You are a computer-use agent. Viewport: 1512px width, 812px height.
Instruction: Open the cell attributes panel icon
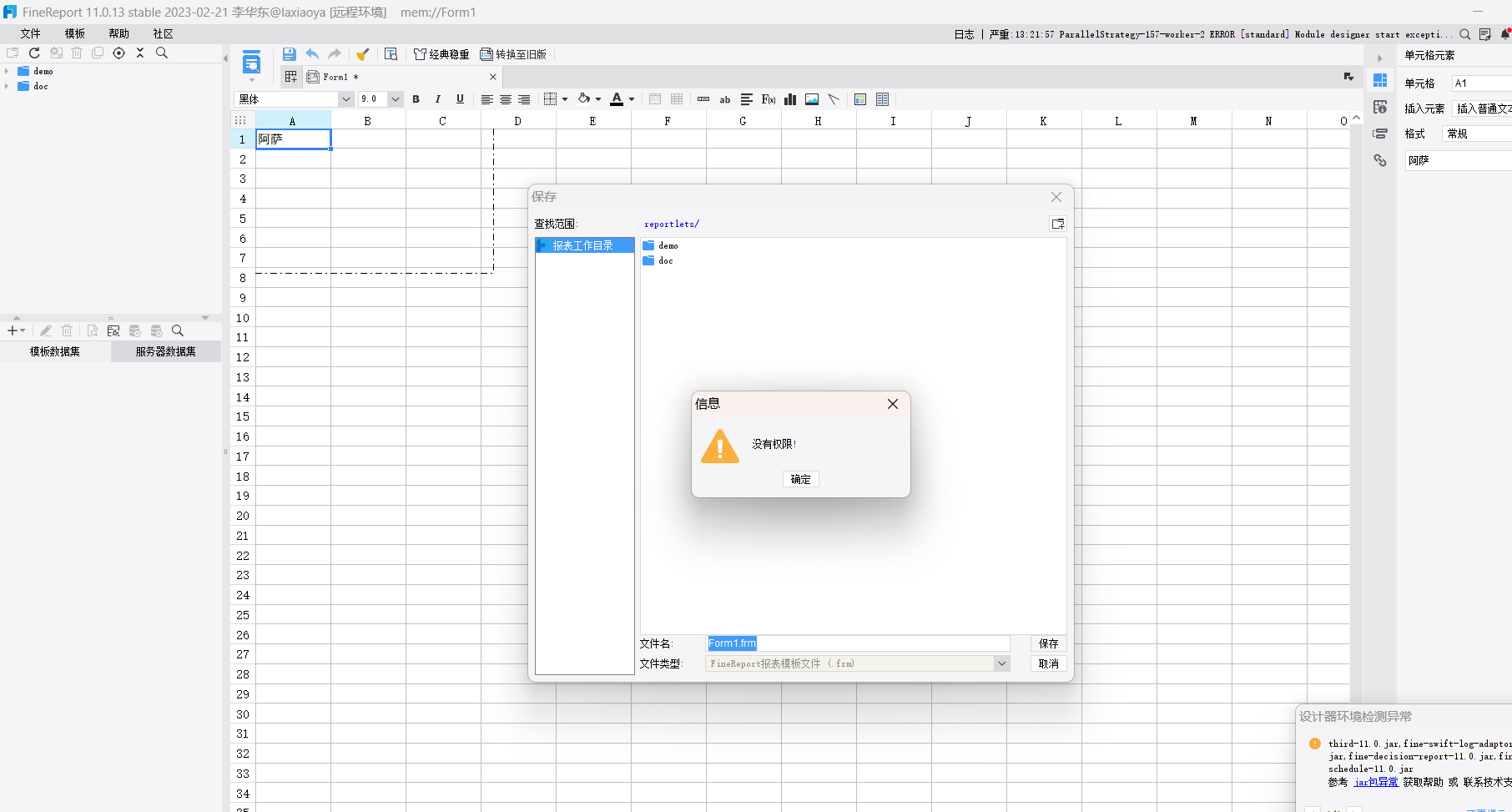(1380, 107)
